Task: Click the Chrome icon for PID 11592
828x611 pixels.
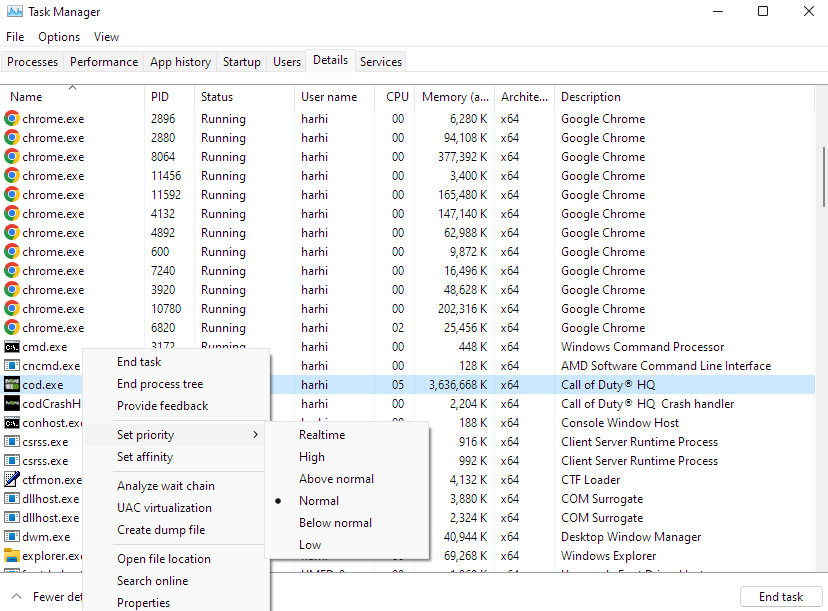Action: pyautogui.click(x=12, y=195)
